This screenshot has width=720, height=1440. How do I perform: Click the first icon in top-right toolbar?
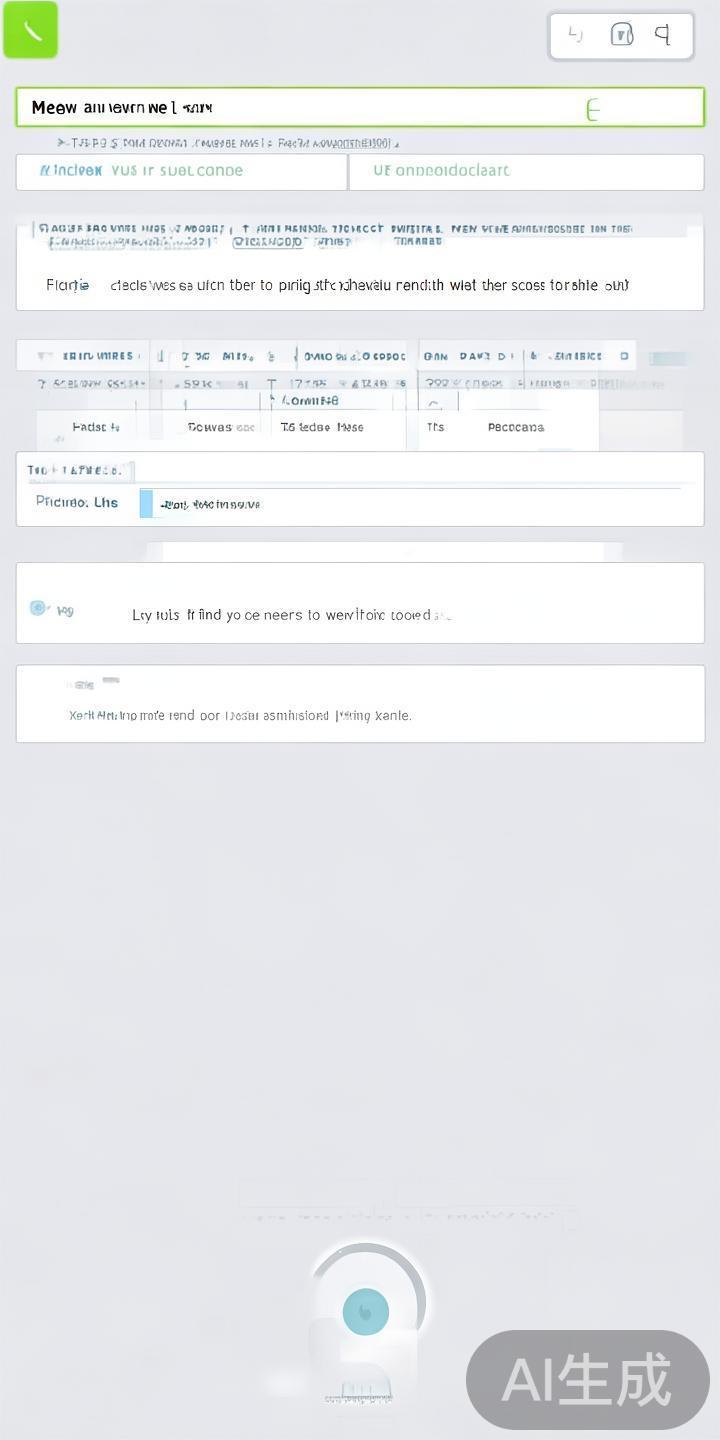pos(575,35)
